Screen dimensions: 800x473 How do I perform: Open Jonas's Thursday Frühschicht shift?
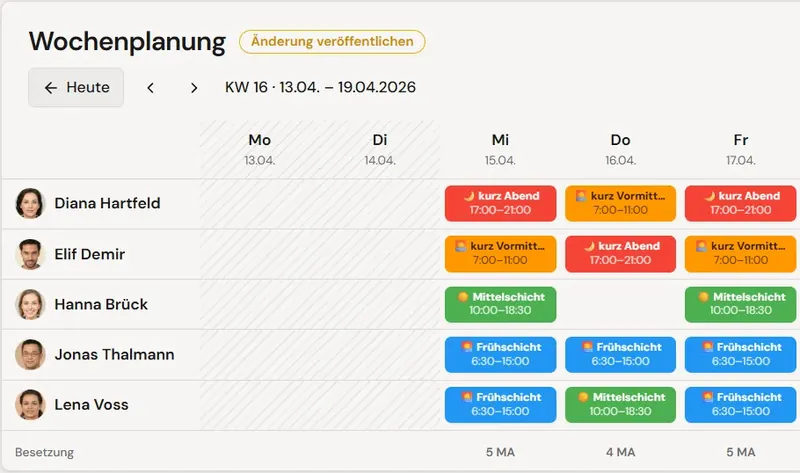click(620, 355)
